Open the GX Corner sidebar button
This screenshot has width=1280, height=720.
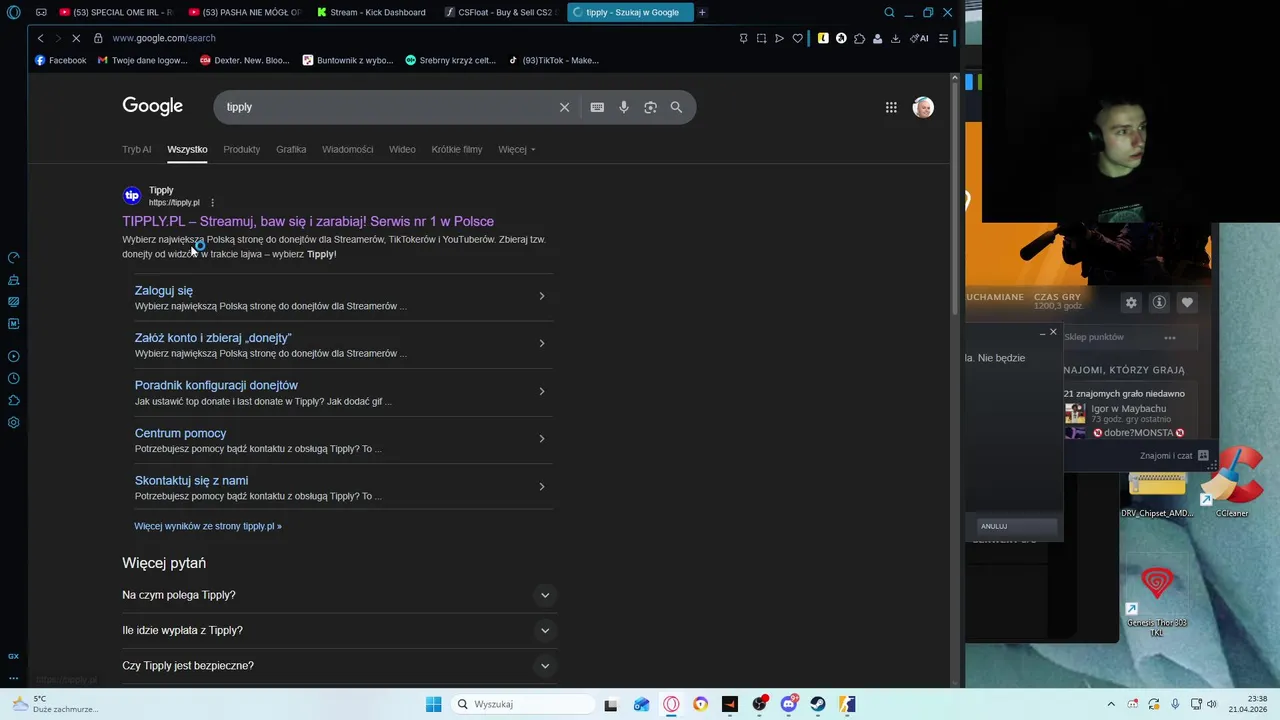pos(14,656)
